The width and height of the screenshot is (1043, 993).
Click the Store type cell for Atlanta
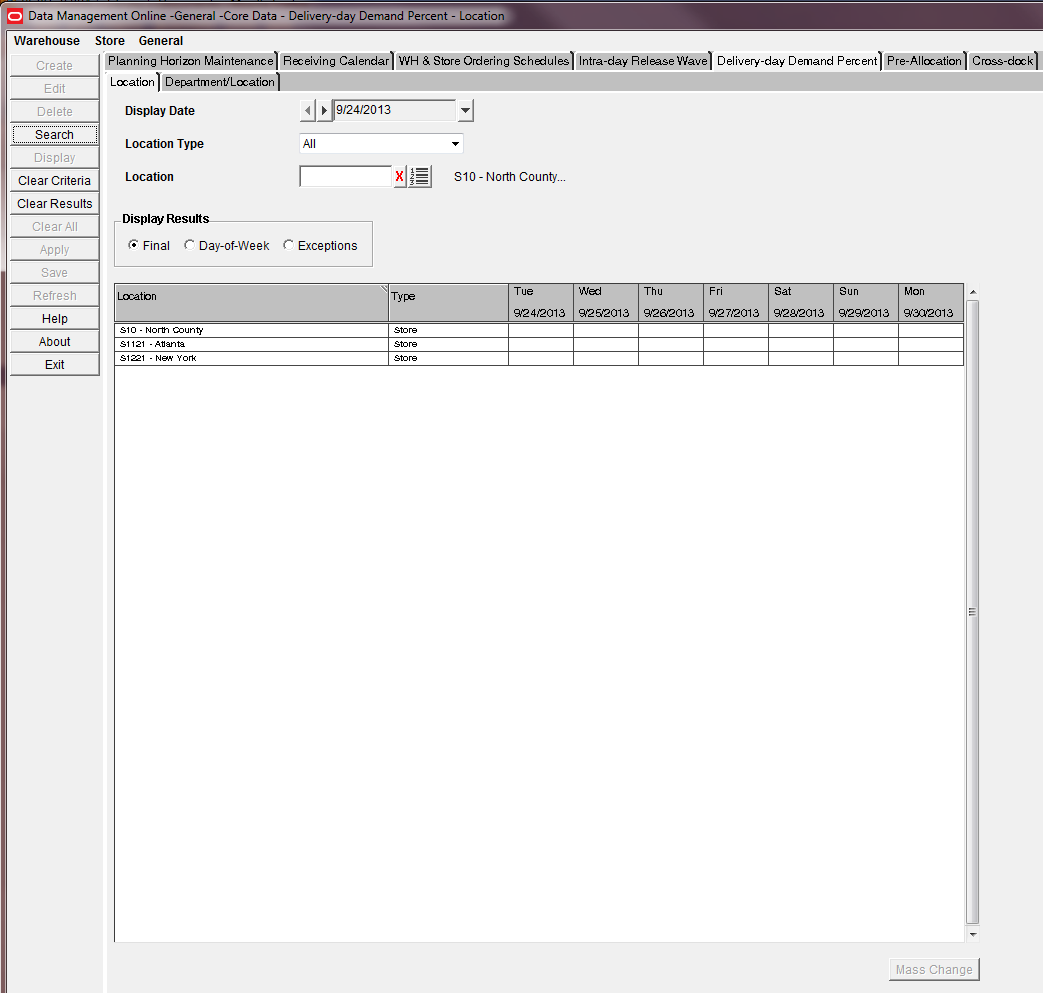click(x=448, y=344)
